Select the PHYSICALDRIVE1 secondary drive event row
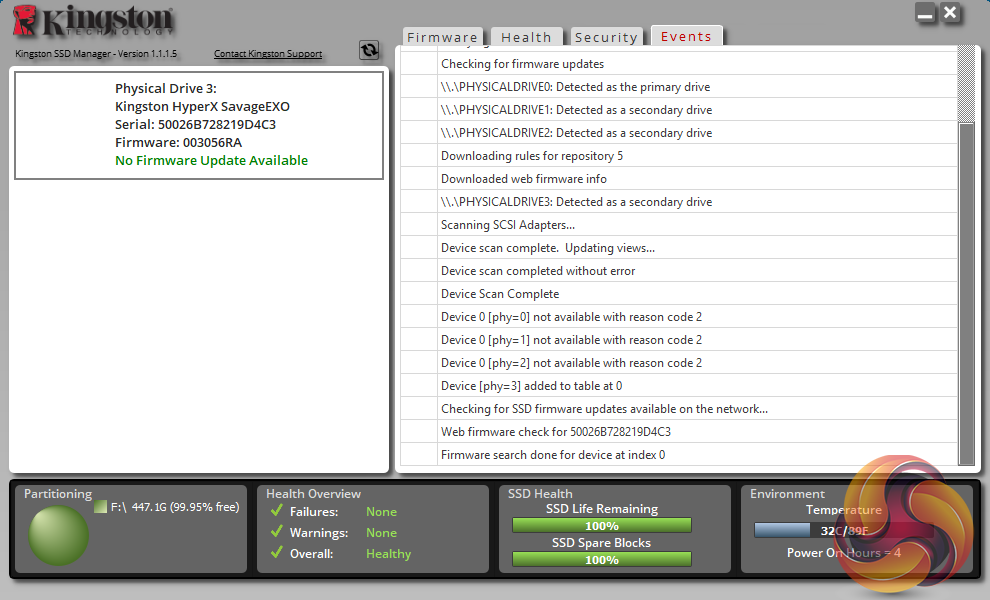990x600 pixels. point(679,110)
